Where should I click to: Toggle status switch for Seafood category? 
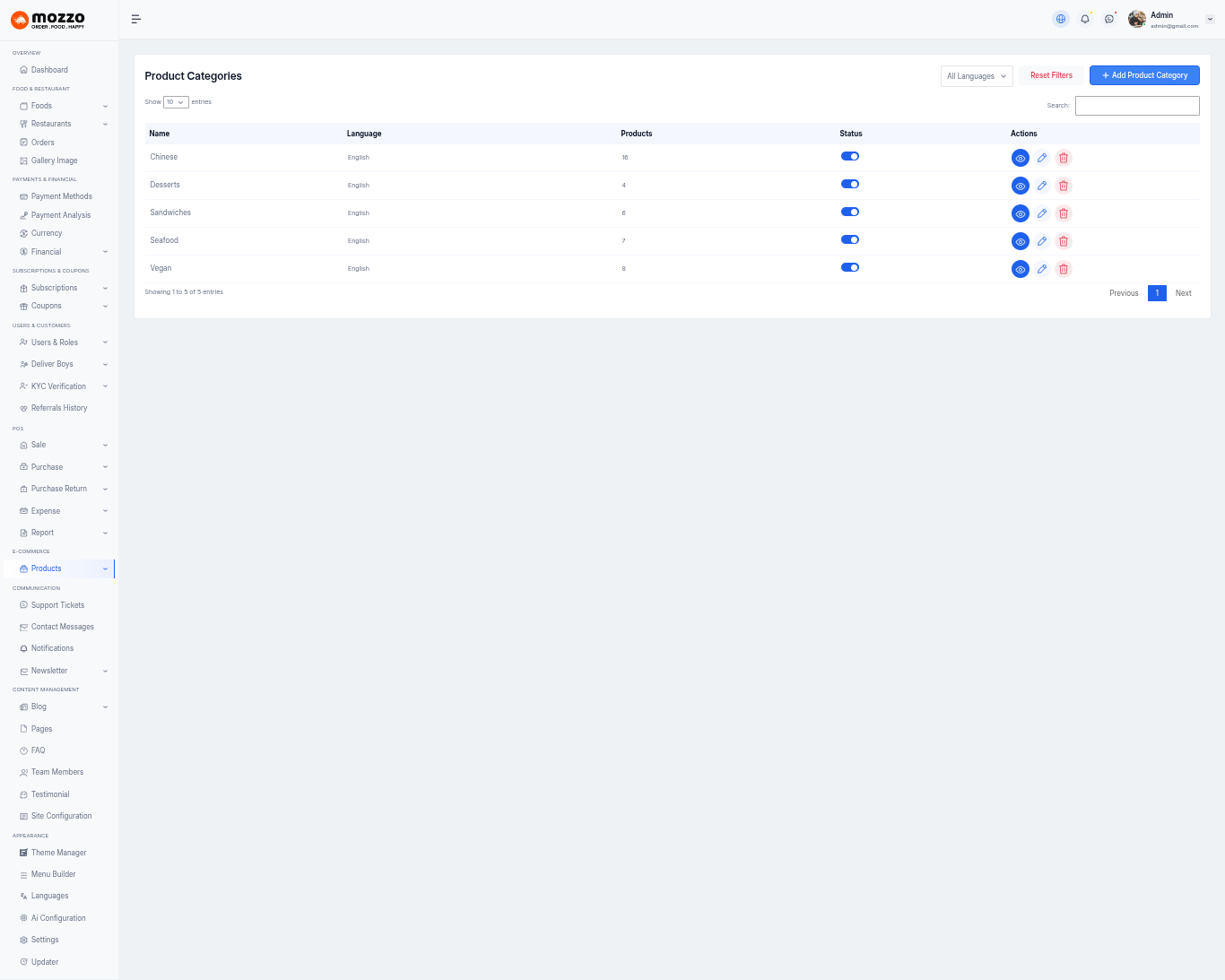(849, 239)
